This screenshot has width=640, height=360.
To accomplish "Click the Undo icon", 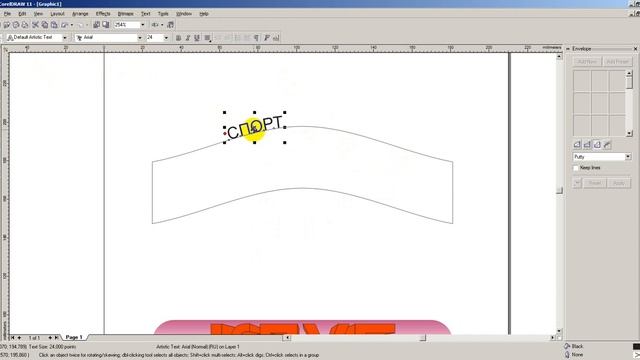I will coord(64,25).
